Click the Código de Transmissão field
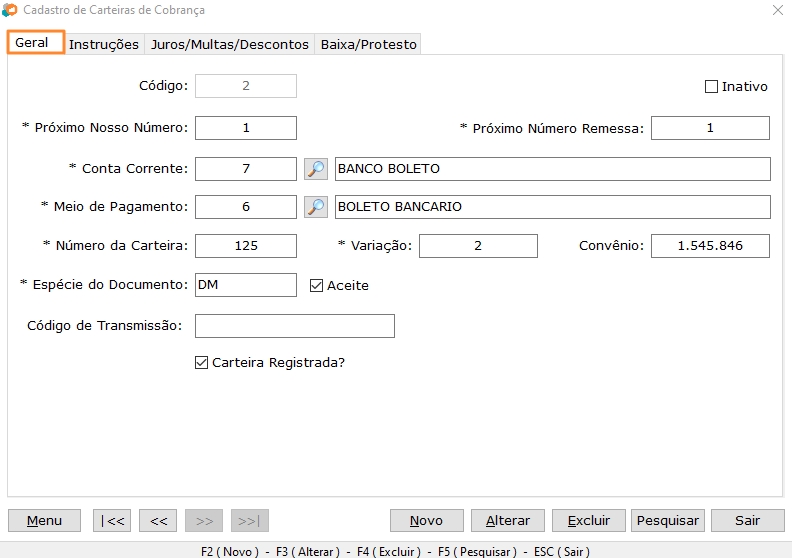This screenshot has width=792, height=558. coord(294,326)
